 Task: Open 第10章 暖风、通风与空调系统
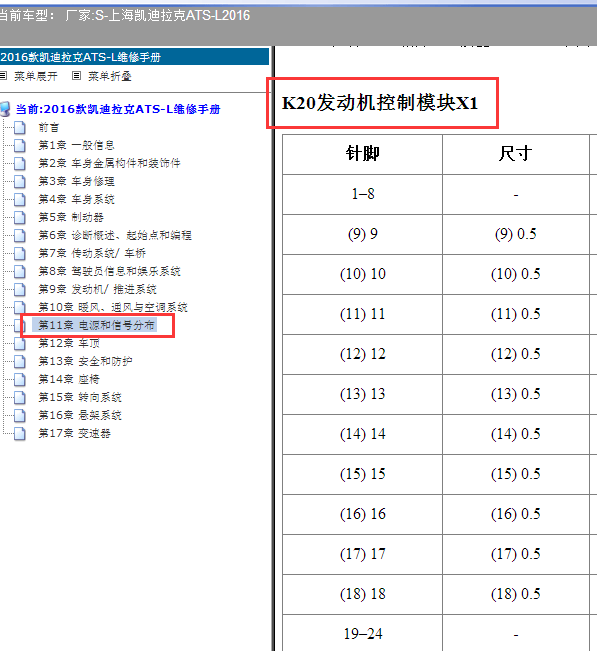(x=113, y=307)
